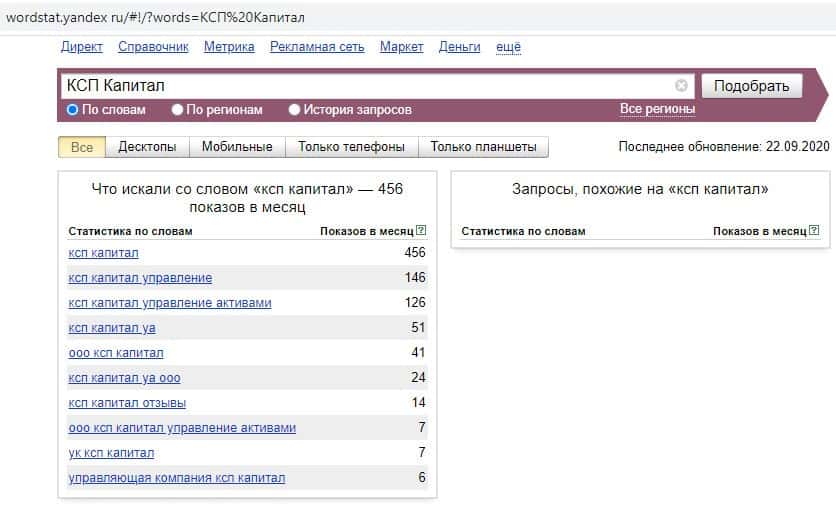The width and height of the screenshot is (836, 507).
Task: Expand the 'ещё' services menu
Action: point(508,47)
